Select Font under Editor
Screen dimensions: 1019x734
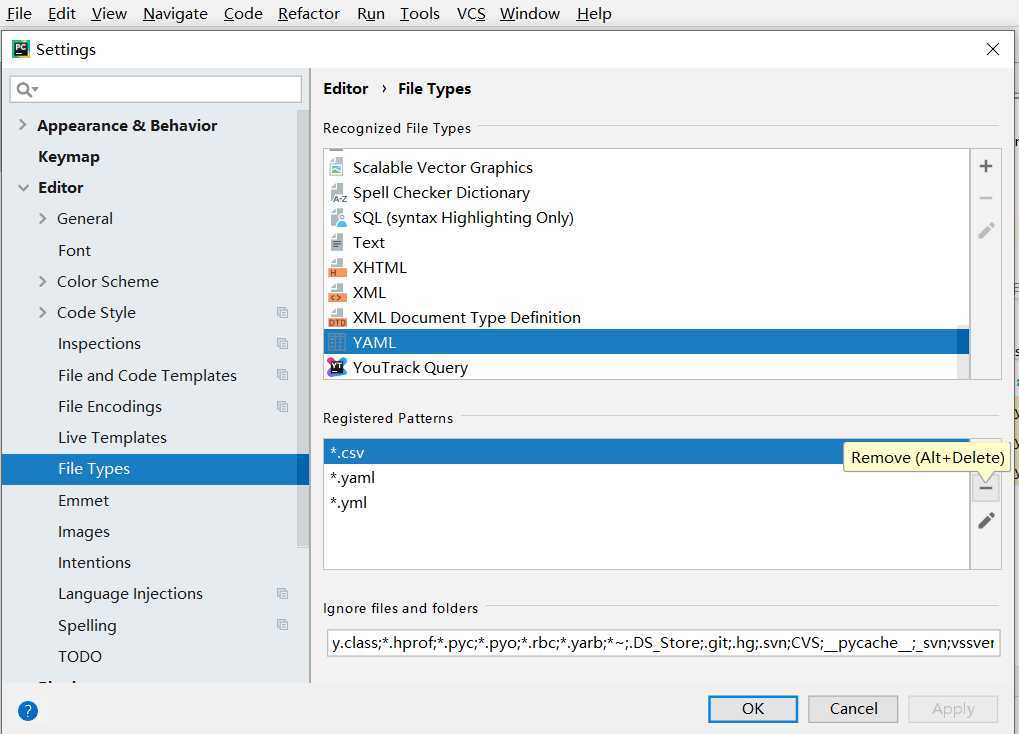pyautogui.click(x=75, y=250)
